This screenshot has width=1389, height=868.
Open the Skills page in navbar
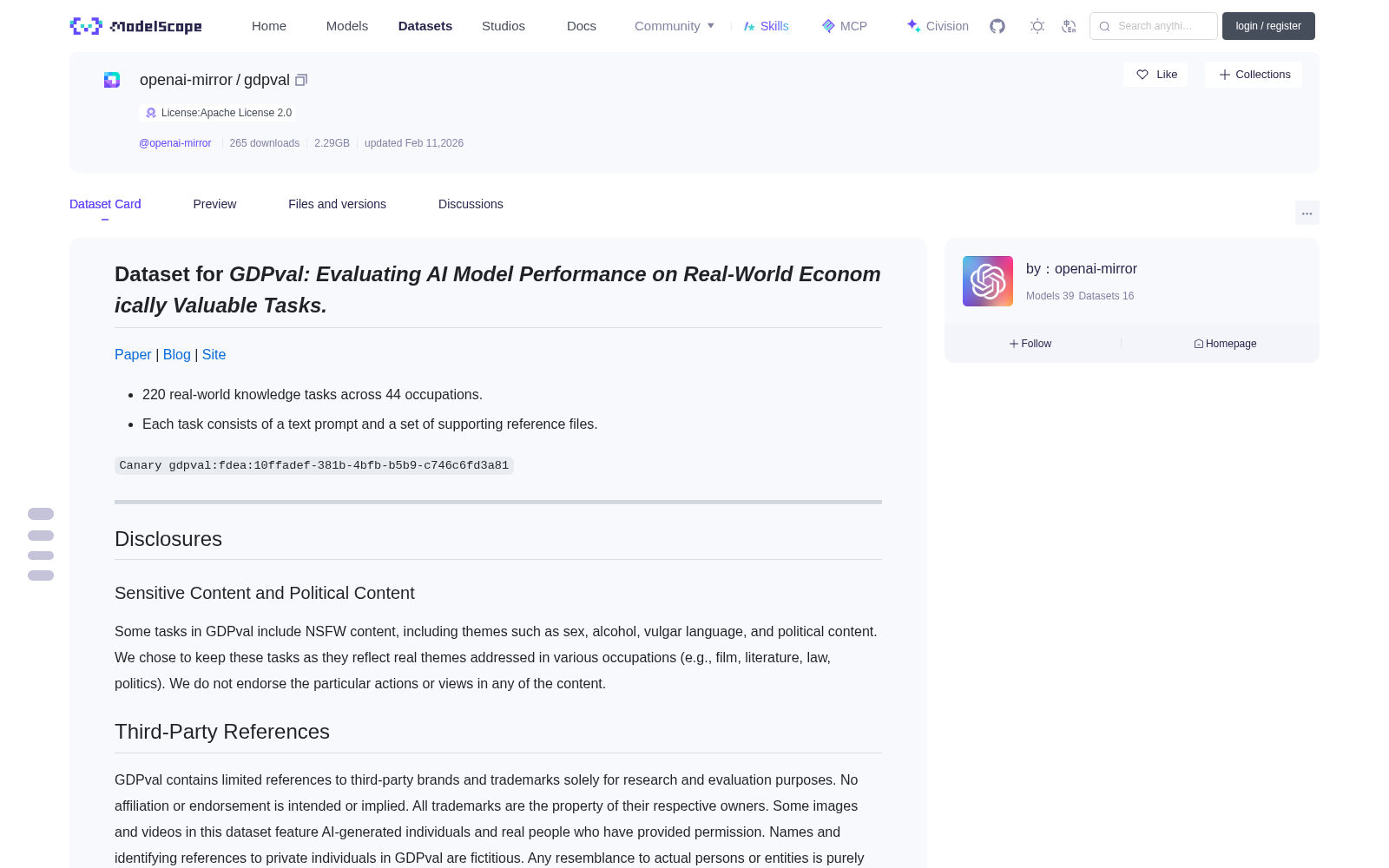tap(766, 26)
